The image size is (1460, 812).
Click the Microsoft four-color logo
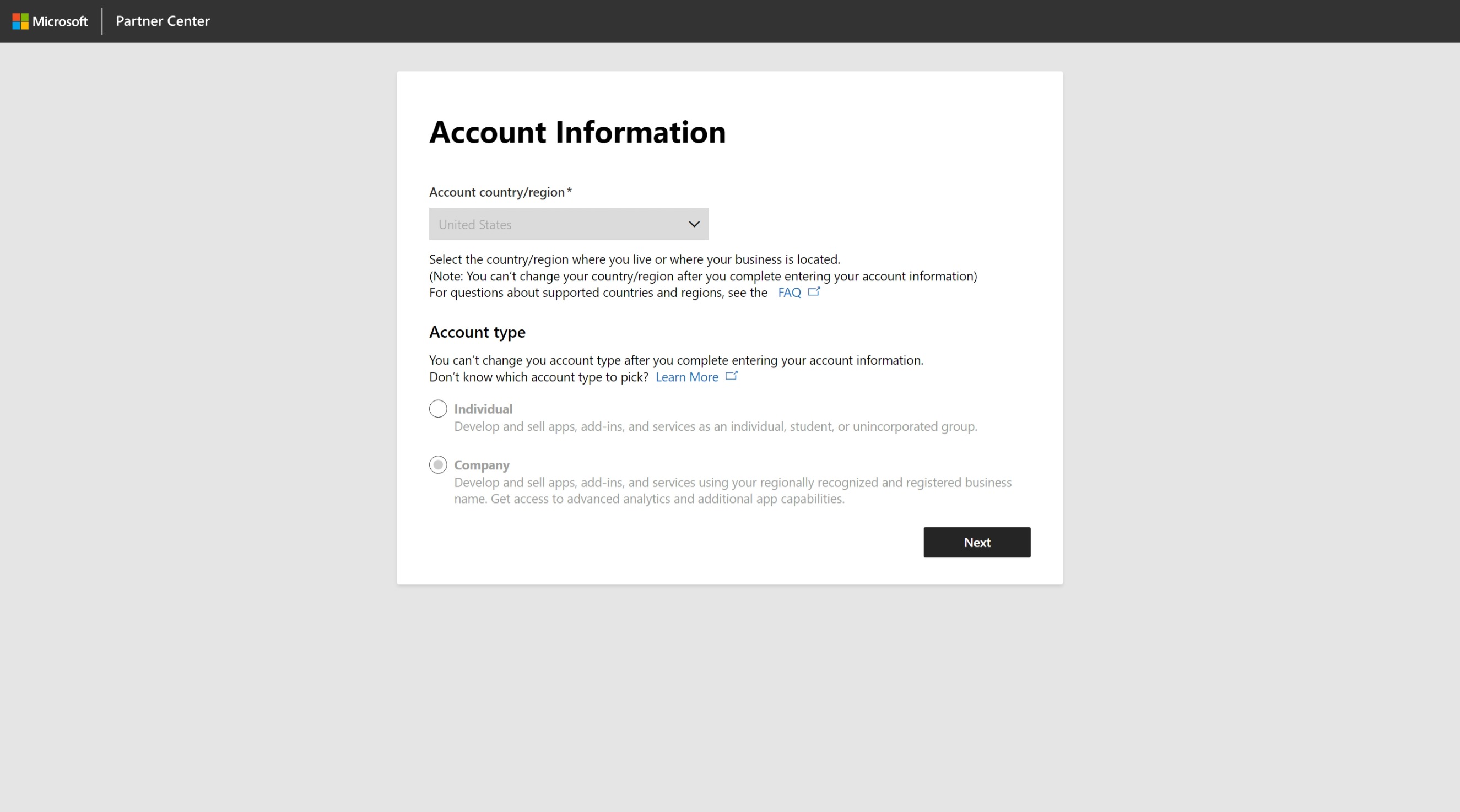coord(20,21)
